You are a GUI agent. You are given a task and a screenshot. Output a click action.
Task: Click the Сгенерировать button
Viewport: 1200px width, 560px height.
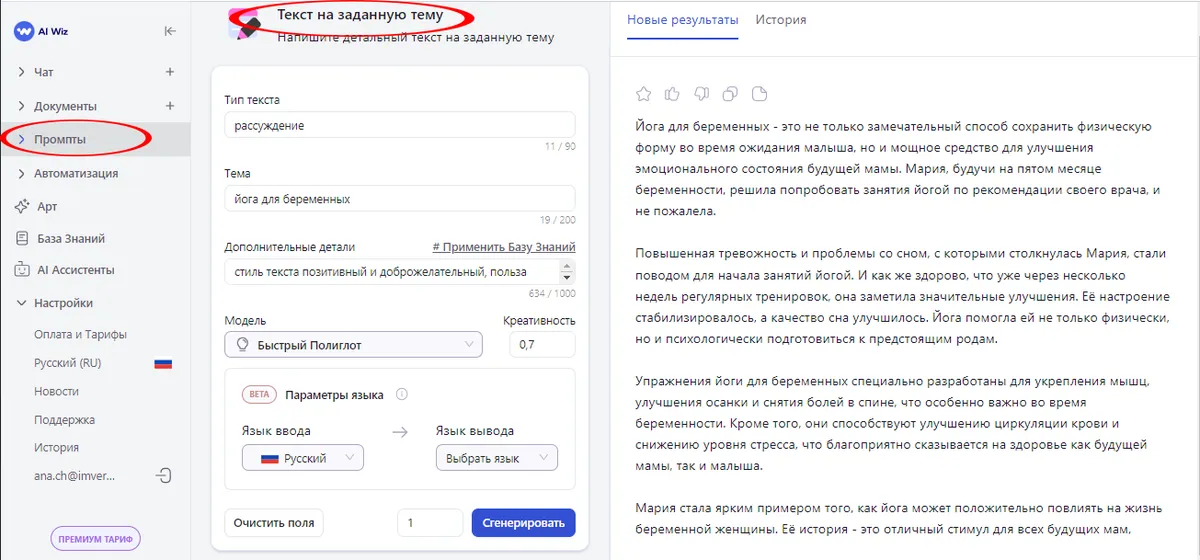tap(524, 523)
